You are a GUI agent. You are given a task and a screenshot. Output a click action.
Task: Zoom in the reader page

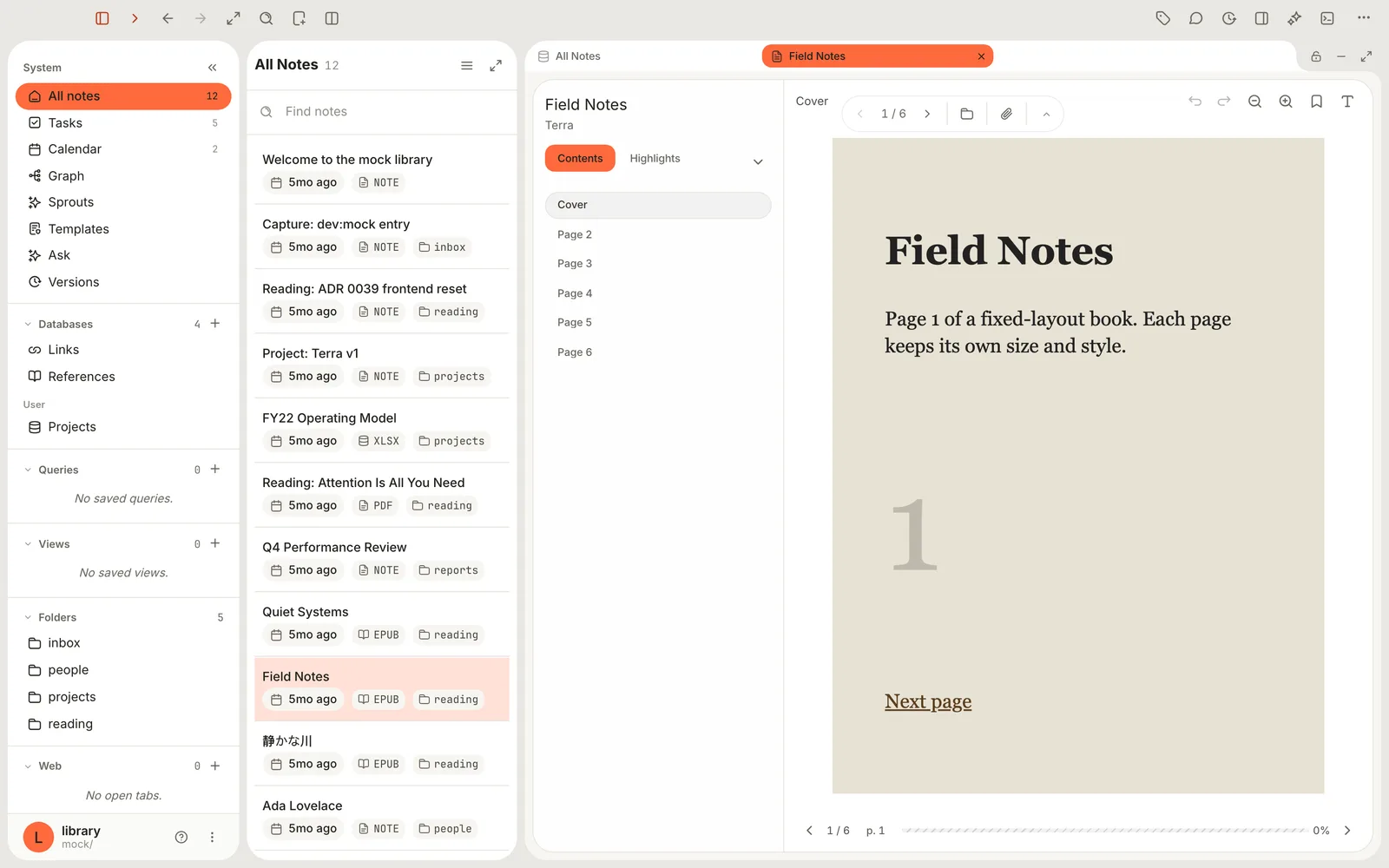[x=1286, y=102]
